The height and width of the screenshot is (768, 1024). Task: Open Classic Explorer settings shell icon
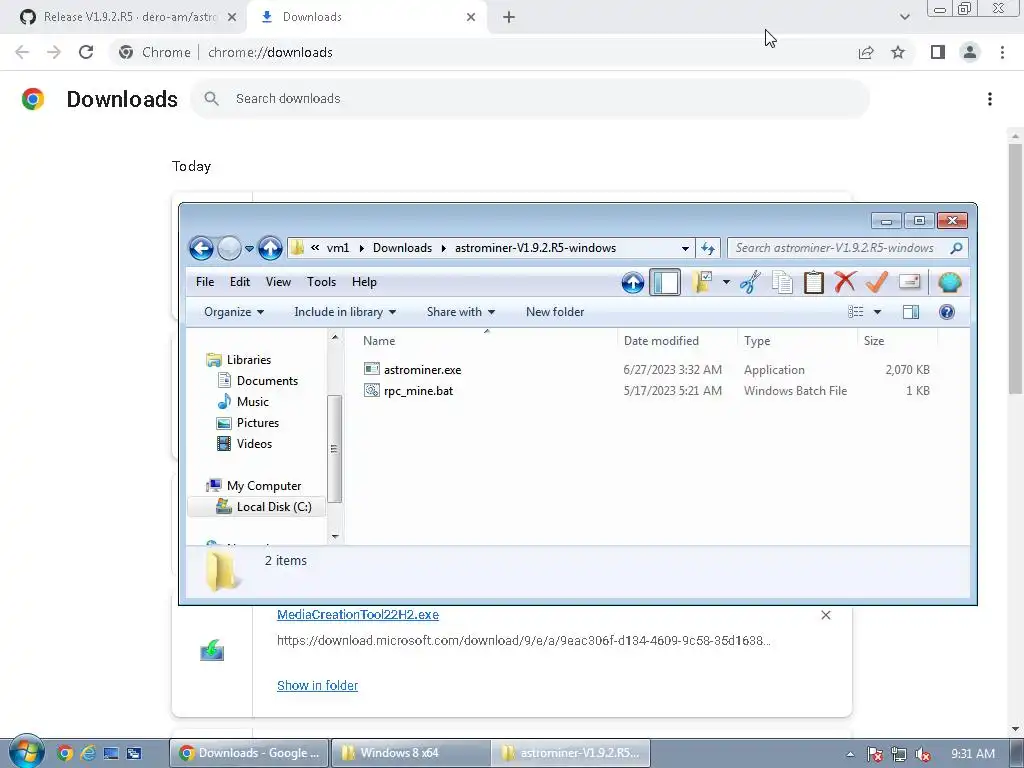click(950, 283)
